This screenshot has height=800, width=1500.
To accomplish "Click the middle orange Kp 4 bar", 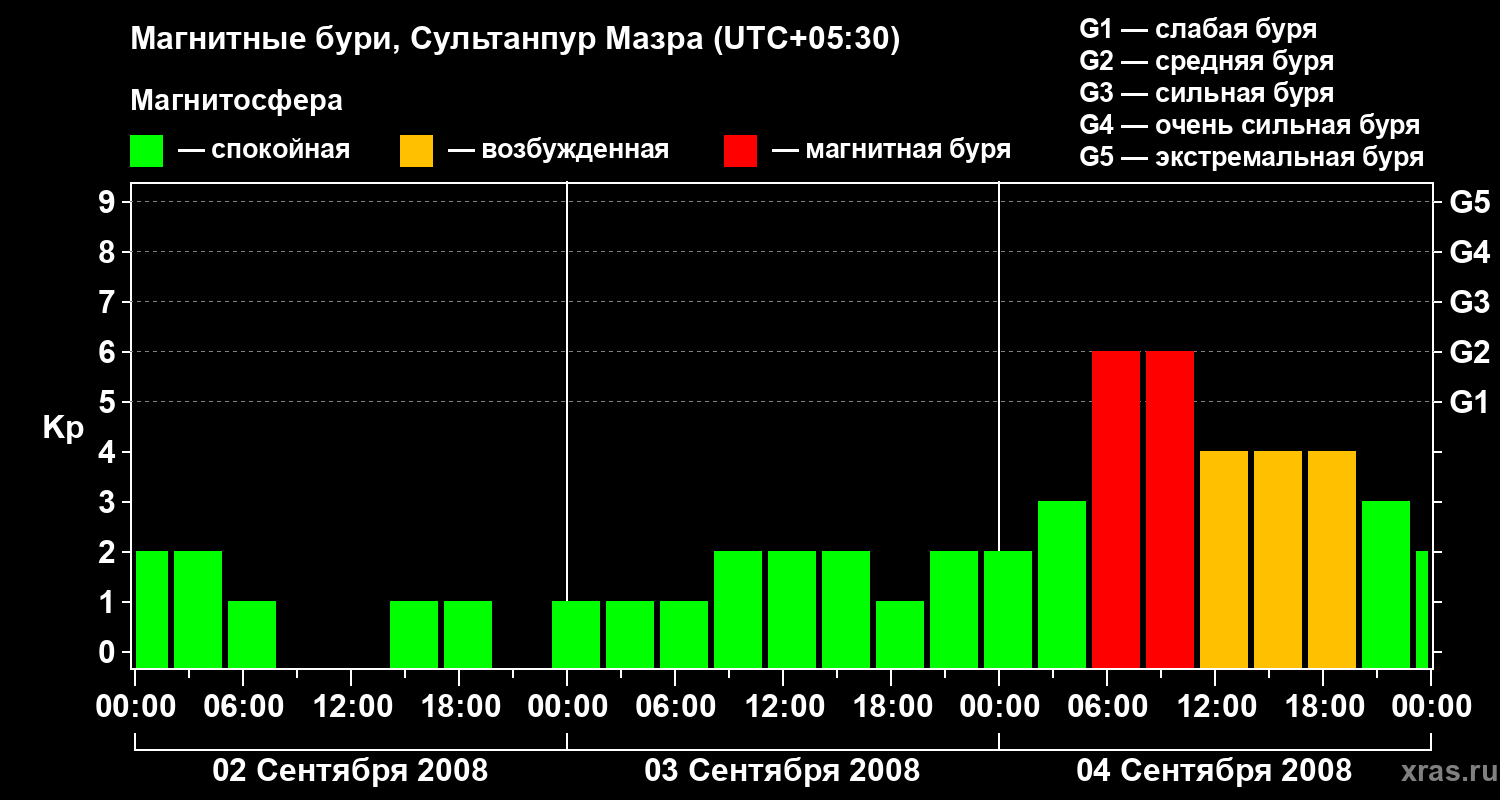I will 1278,560.
